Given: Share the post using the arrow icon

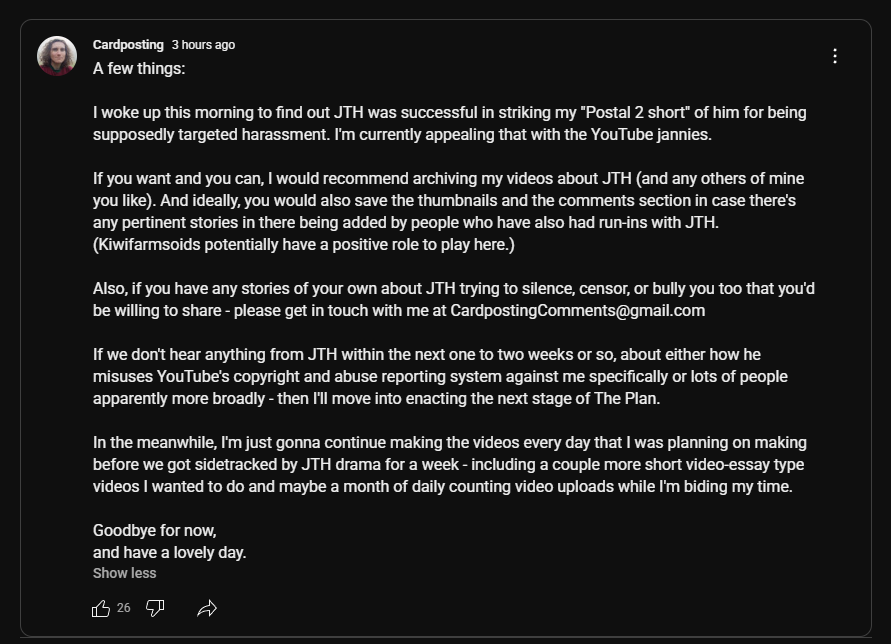Looking at the screenshot, I should 207,608.
